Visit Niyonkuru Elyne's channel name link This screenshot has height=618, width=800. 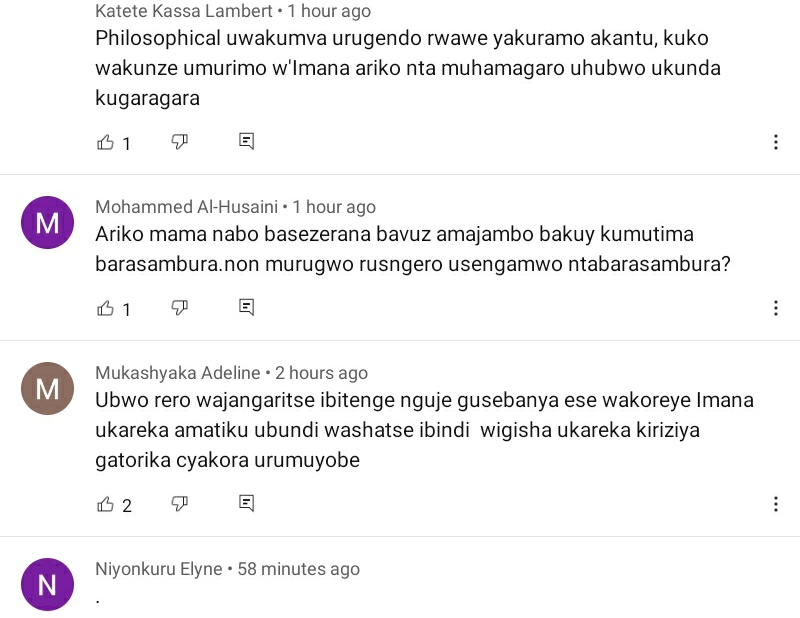[x=159, y=569]
